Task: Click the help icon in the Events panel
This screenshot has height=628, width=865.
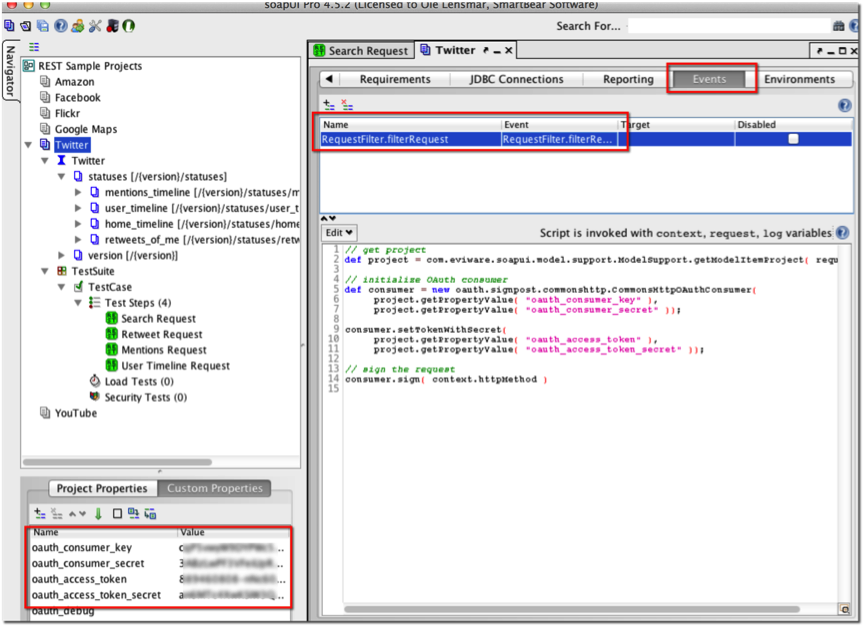Action: point(843,105)
